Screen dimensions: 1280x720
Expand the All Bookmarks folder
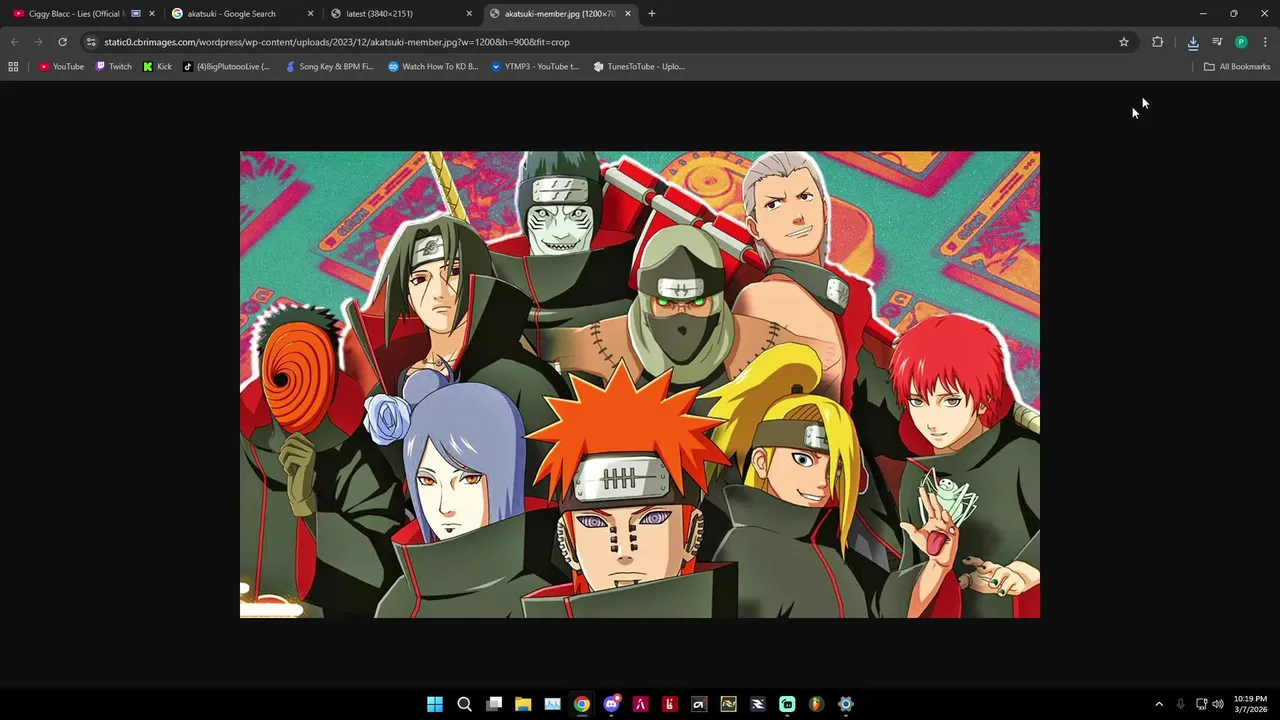click(x=1237, y=67)
